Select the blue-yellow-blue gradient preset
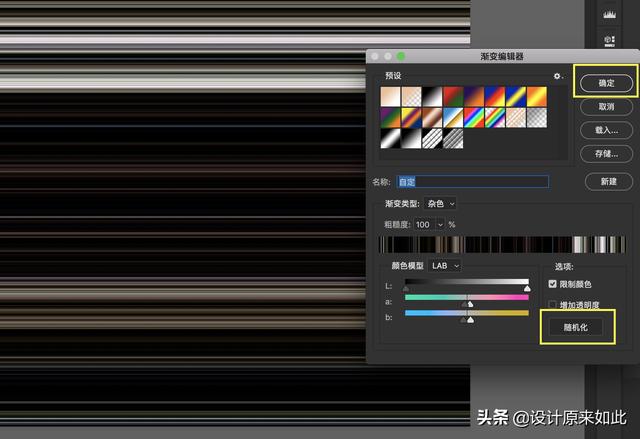The image size is (640, 439). [516, 96]
